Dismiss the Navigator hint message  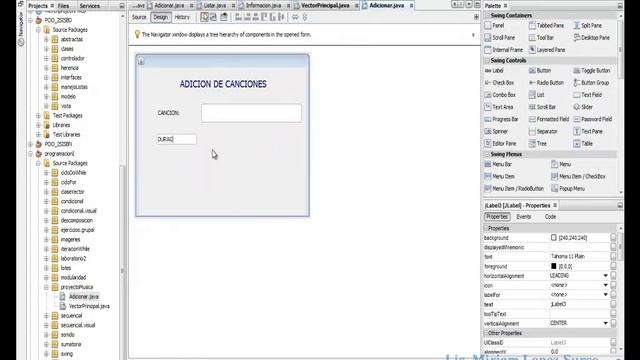(x=473, y=35)
